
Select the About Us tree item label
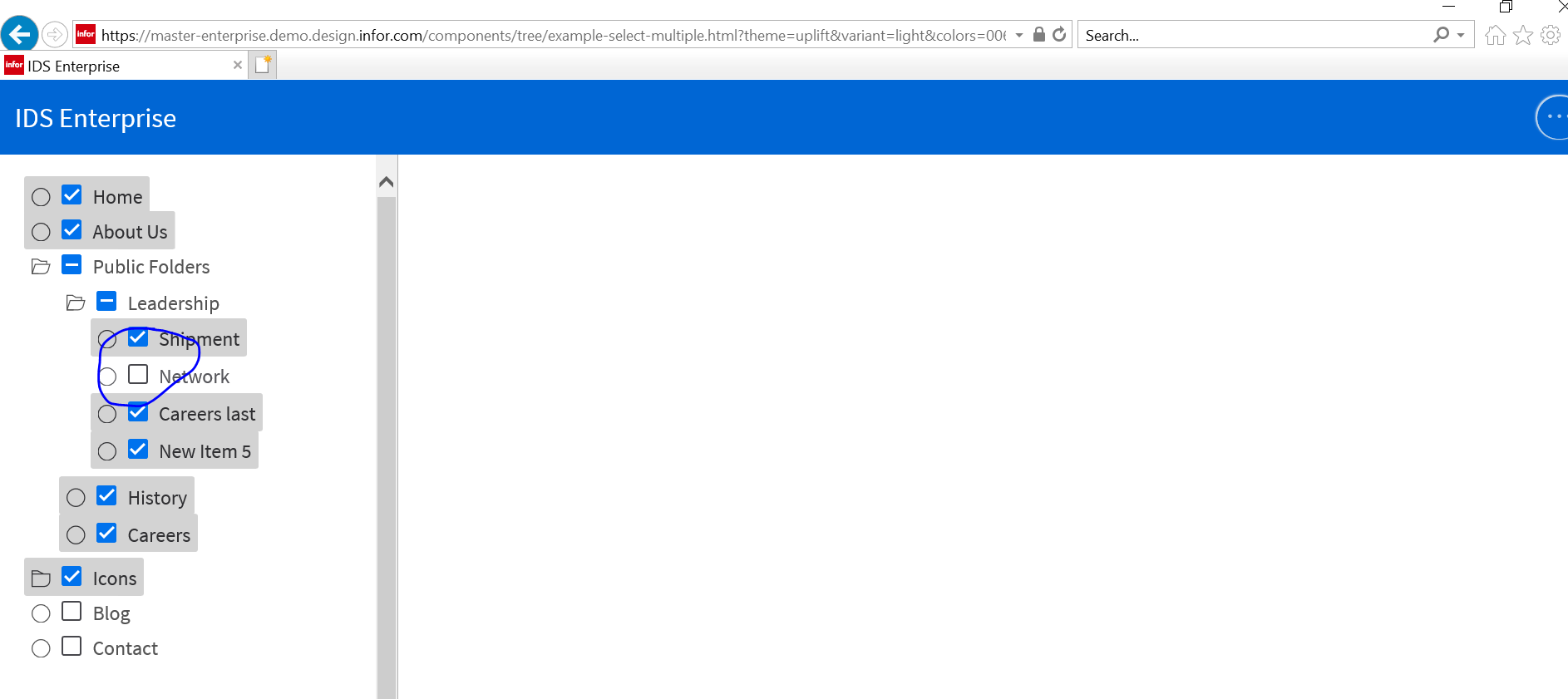coord(131,232)
